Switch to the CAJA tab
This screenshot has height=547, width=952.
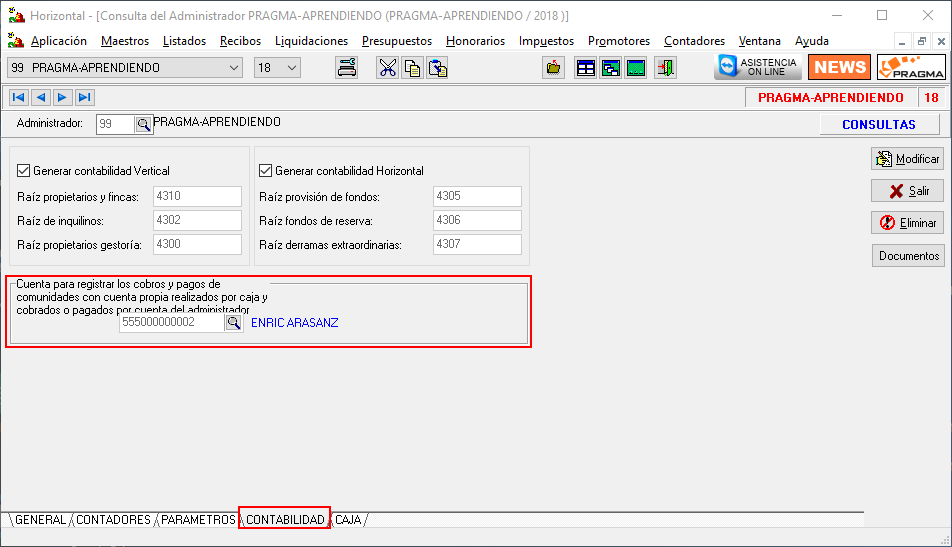(x=348, y=520)
